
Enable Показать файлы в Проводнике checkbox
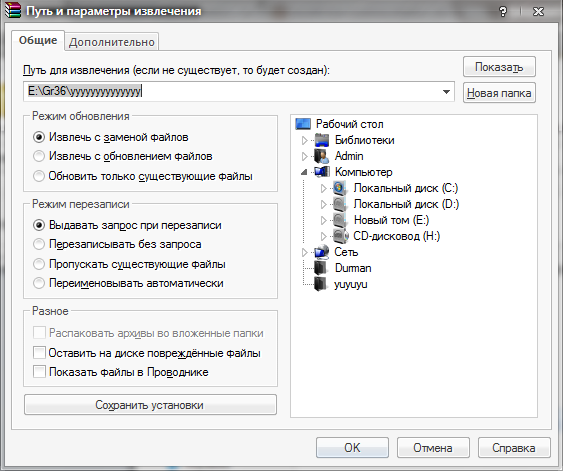tap(39, 372)
